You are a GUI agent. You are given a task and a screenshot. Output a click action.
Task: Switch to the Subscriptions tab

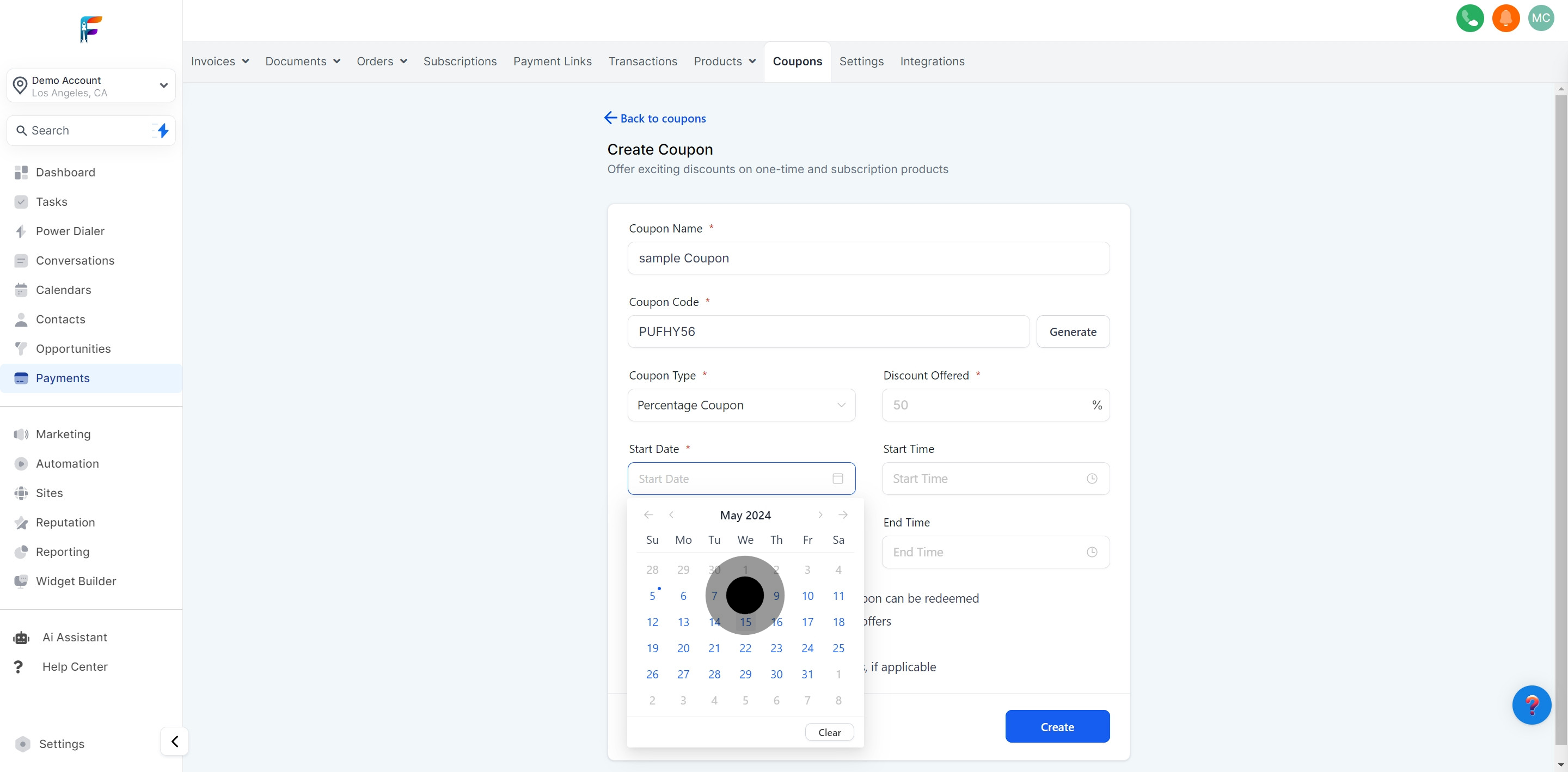(460, 62)
